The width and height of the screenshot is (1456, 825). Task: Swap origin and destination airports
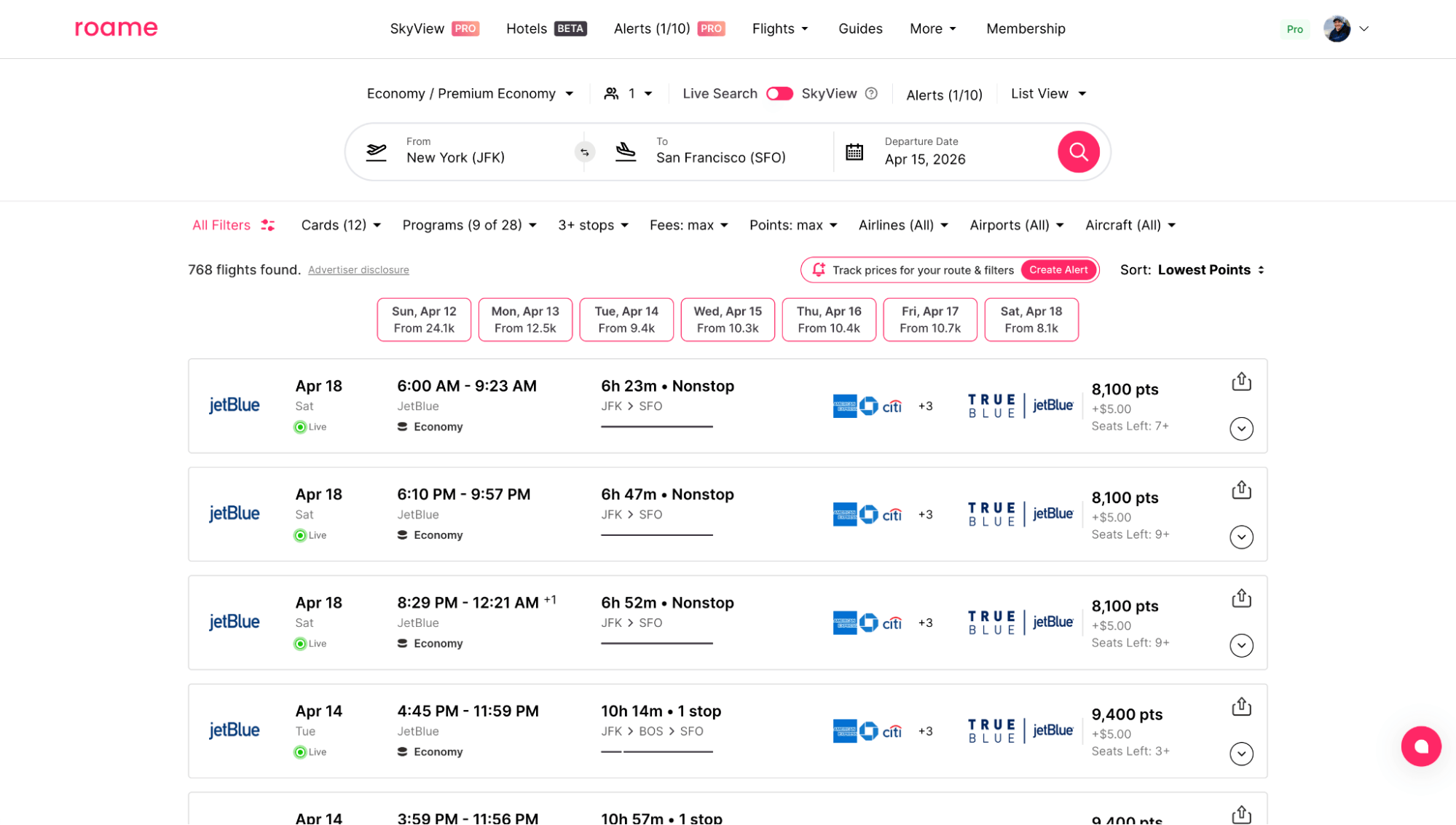584,152
